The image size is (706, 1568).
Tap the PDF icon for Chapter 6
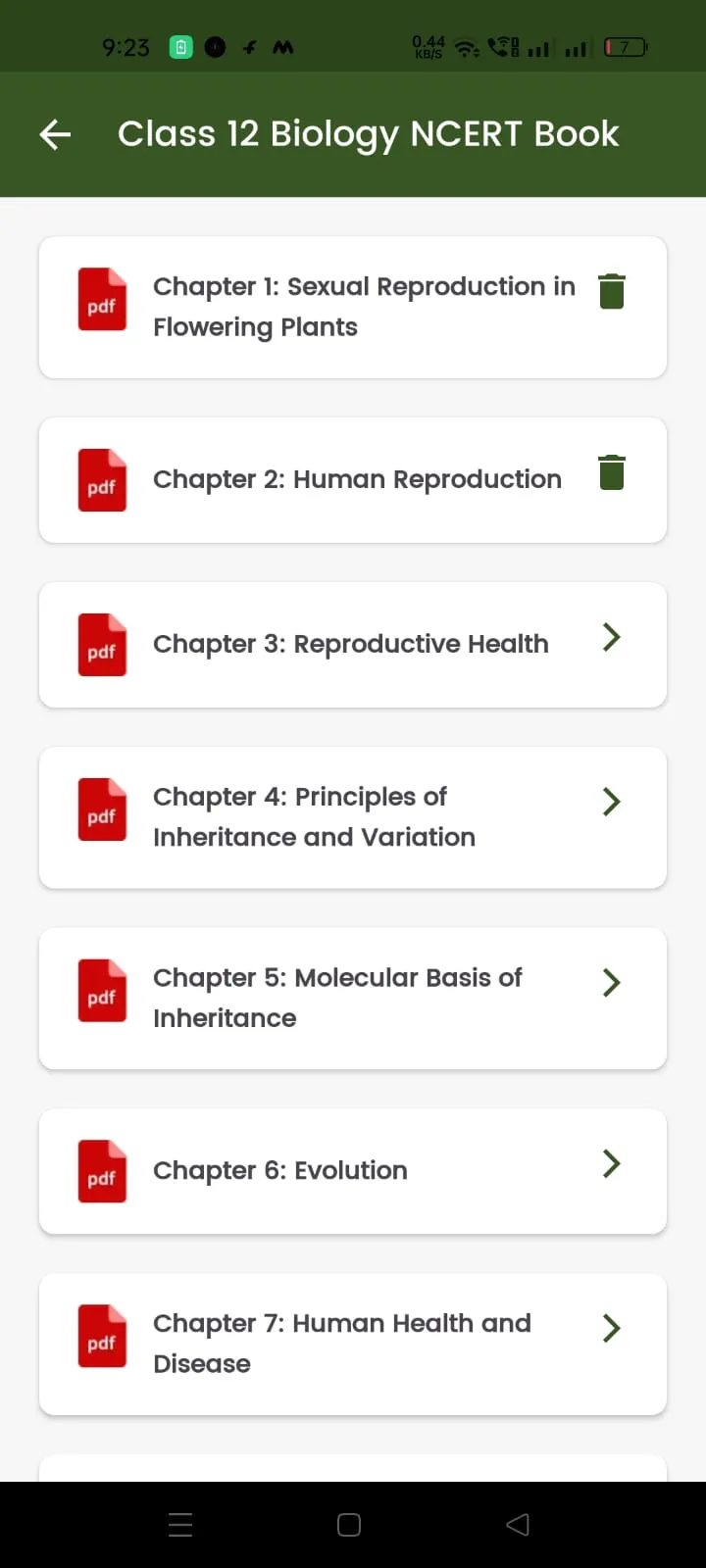click(102, 1171)
